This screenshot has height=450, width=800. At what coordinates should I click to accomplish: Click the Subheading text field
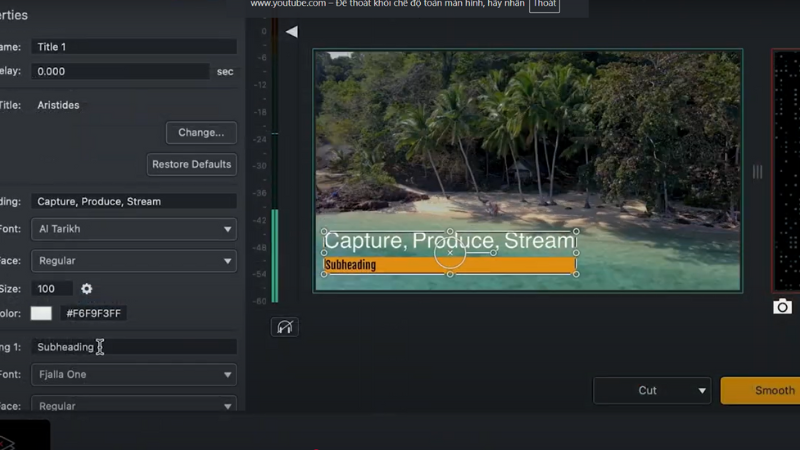(134, 347)
